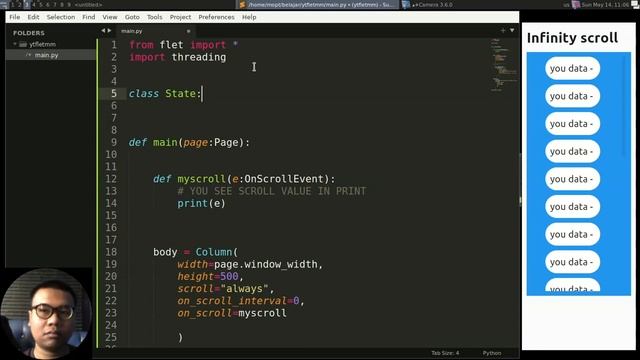Click "on_scroll_interval=0," line
Screen dimensions: 640x360
pyautogui.click(x=241, y=301)
